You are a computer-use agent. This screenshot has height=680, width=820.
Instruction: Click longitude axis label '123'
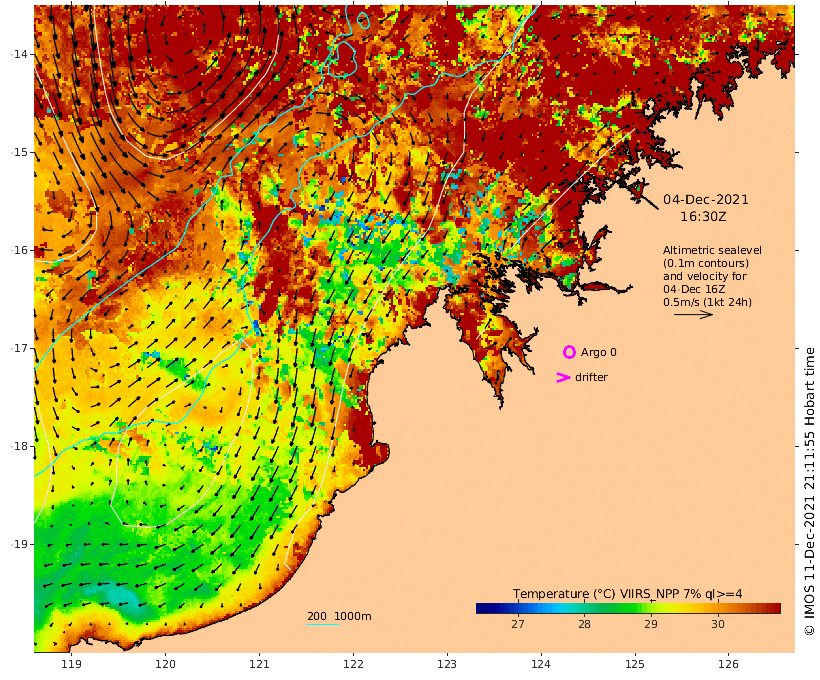(x=447, y=664)
